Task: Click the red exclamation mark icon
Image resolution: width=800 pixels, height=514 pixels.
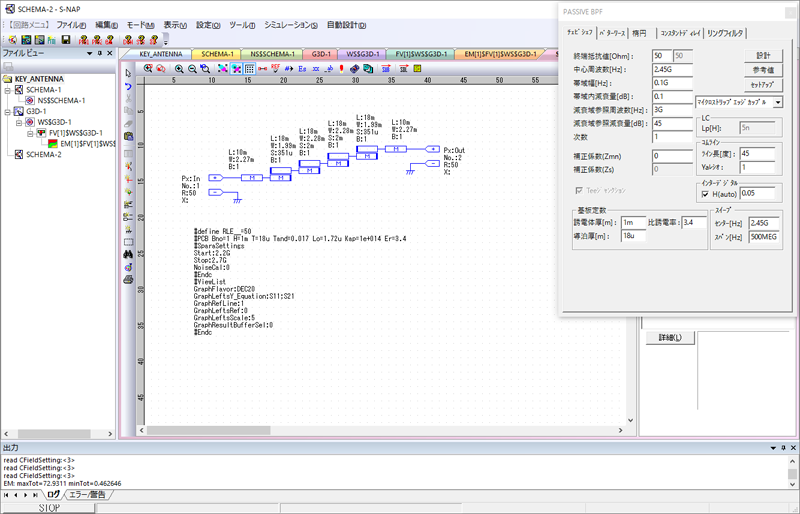Action: (341, 69)
